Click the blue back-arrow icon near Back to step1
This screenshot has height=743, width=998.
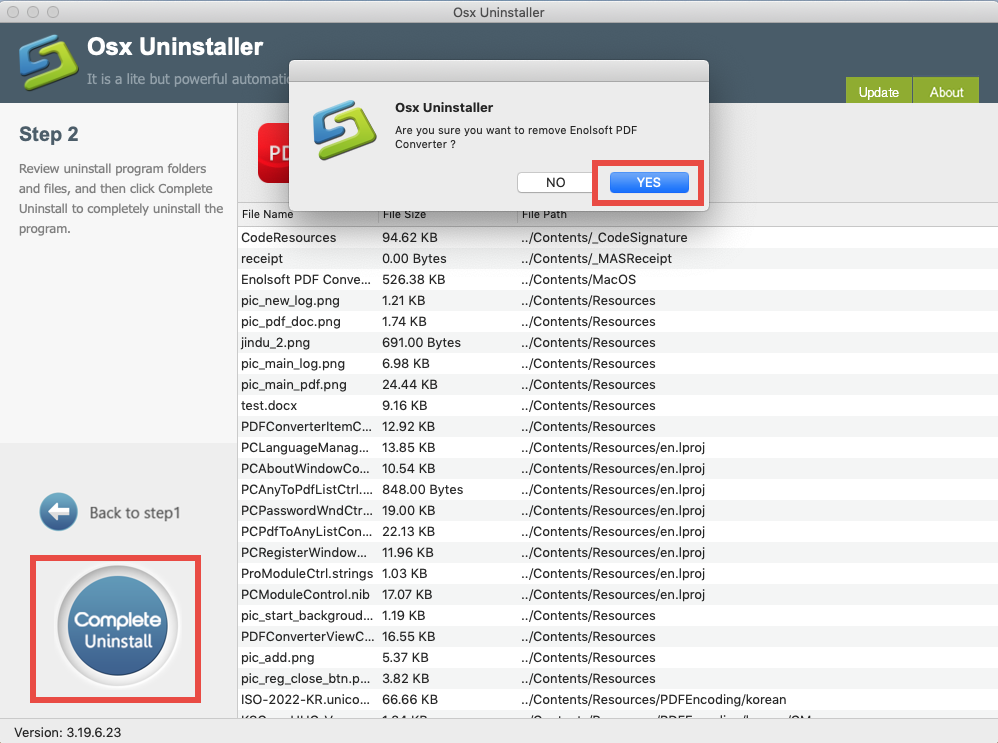(x=58, y=512)
